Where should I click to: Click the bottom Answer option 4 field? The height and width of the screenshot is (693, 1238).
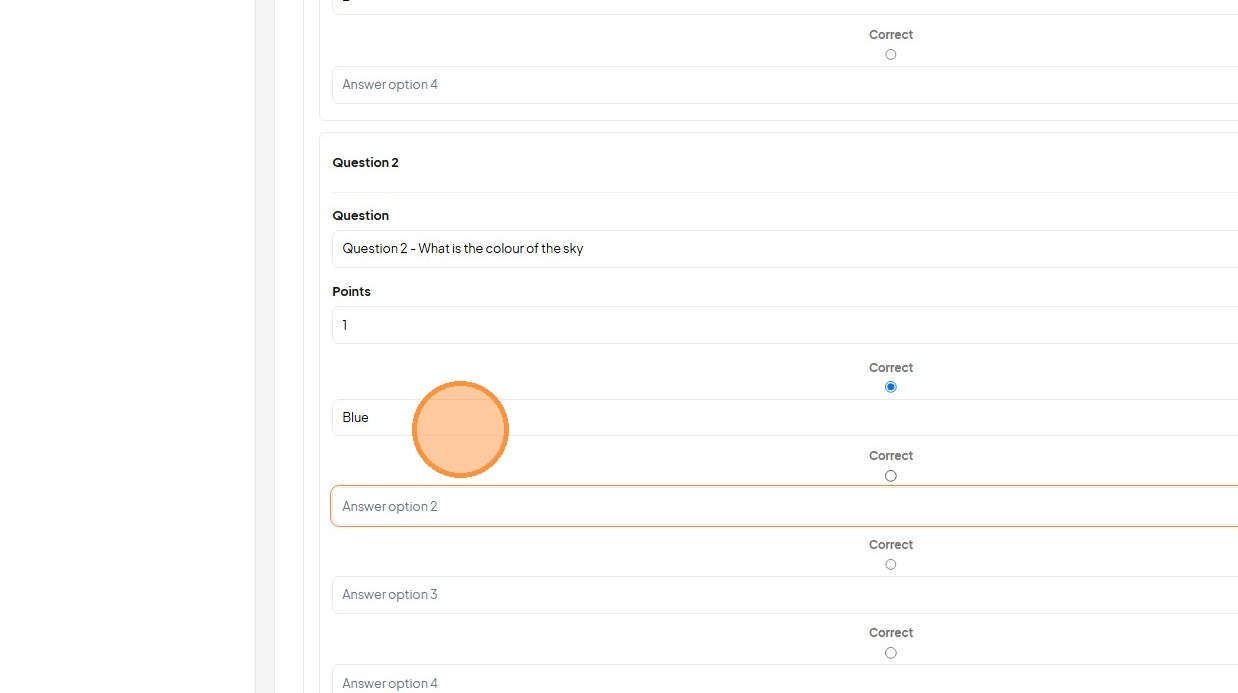click(x=785, y=679)
